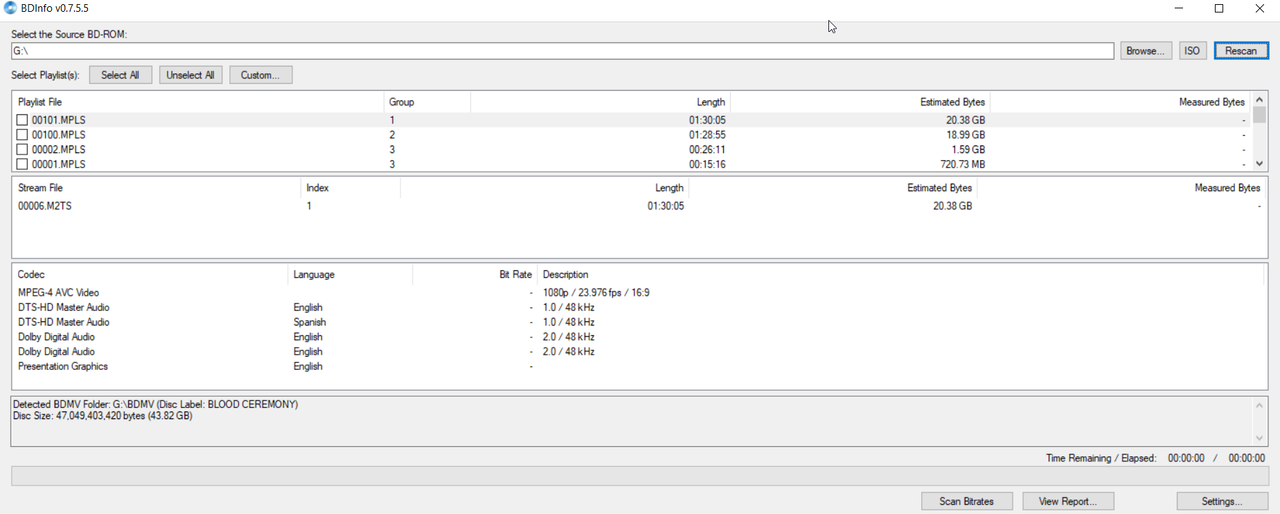Click the Rescan button

coord(1241,51)
